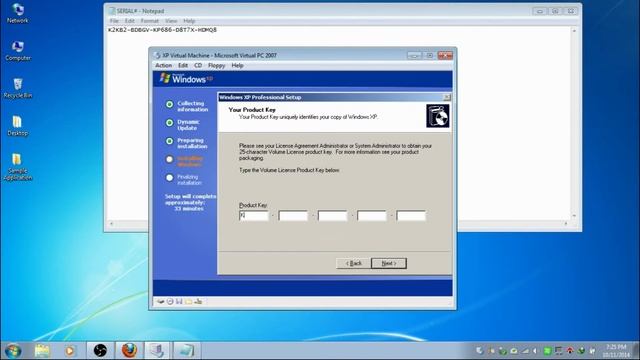Open the Network desktop icon

tap(18, 13)
